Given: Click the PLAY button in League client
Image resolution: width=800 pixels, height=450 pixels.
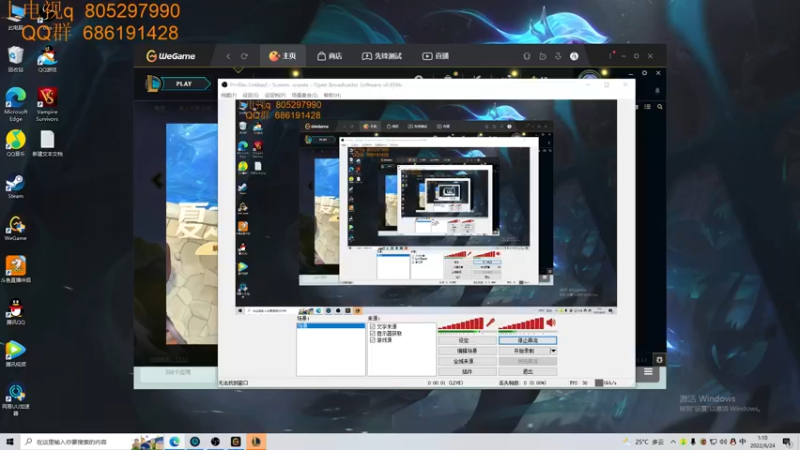Looking at the screenshot, I should (185, 84).
